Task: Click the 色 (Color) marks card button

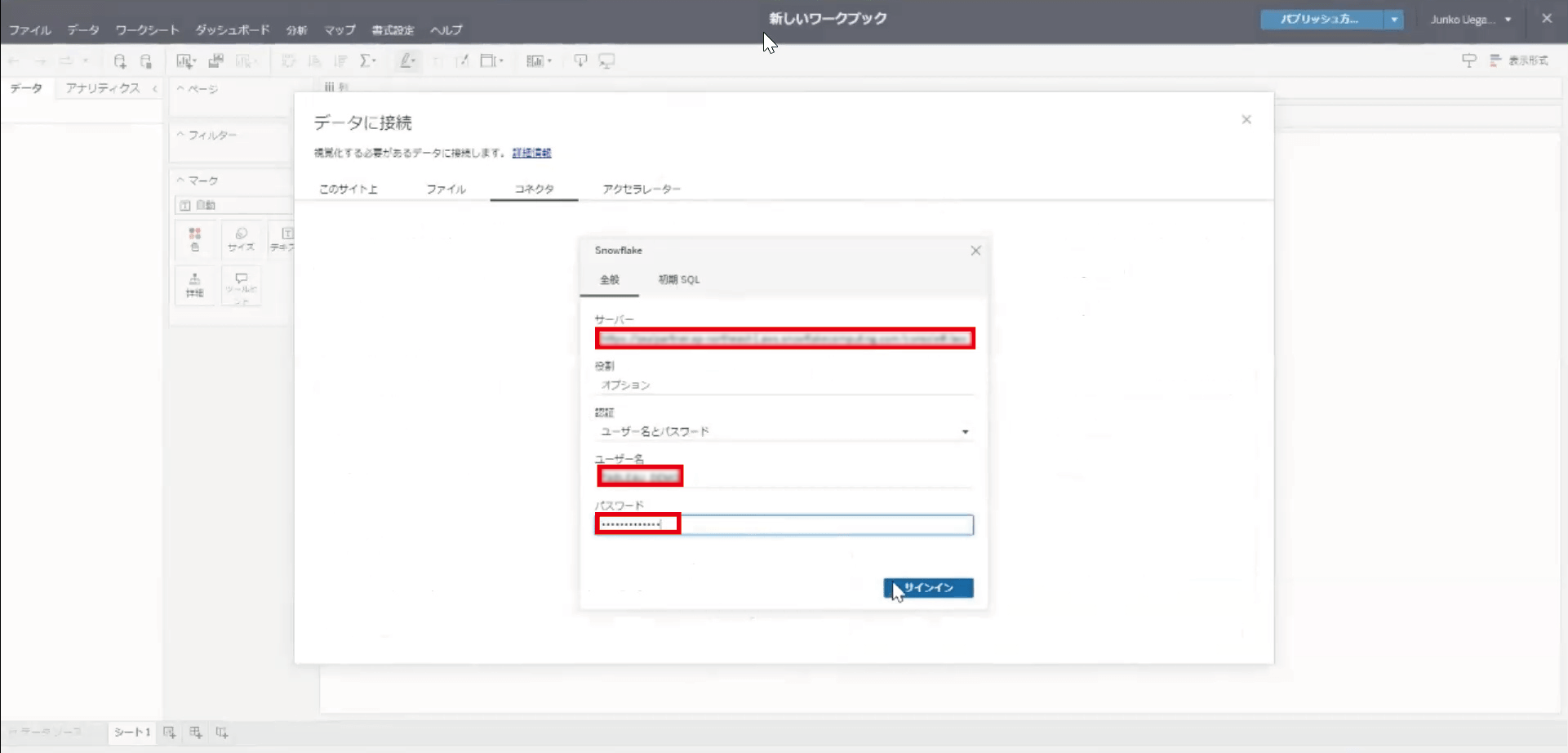Action: tap(194, 239)
